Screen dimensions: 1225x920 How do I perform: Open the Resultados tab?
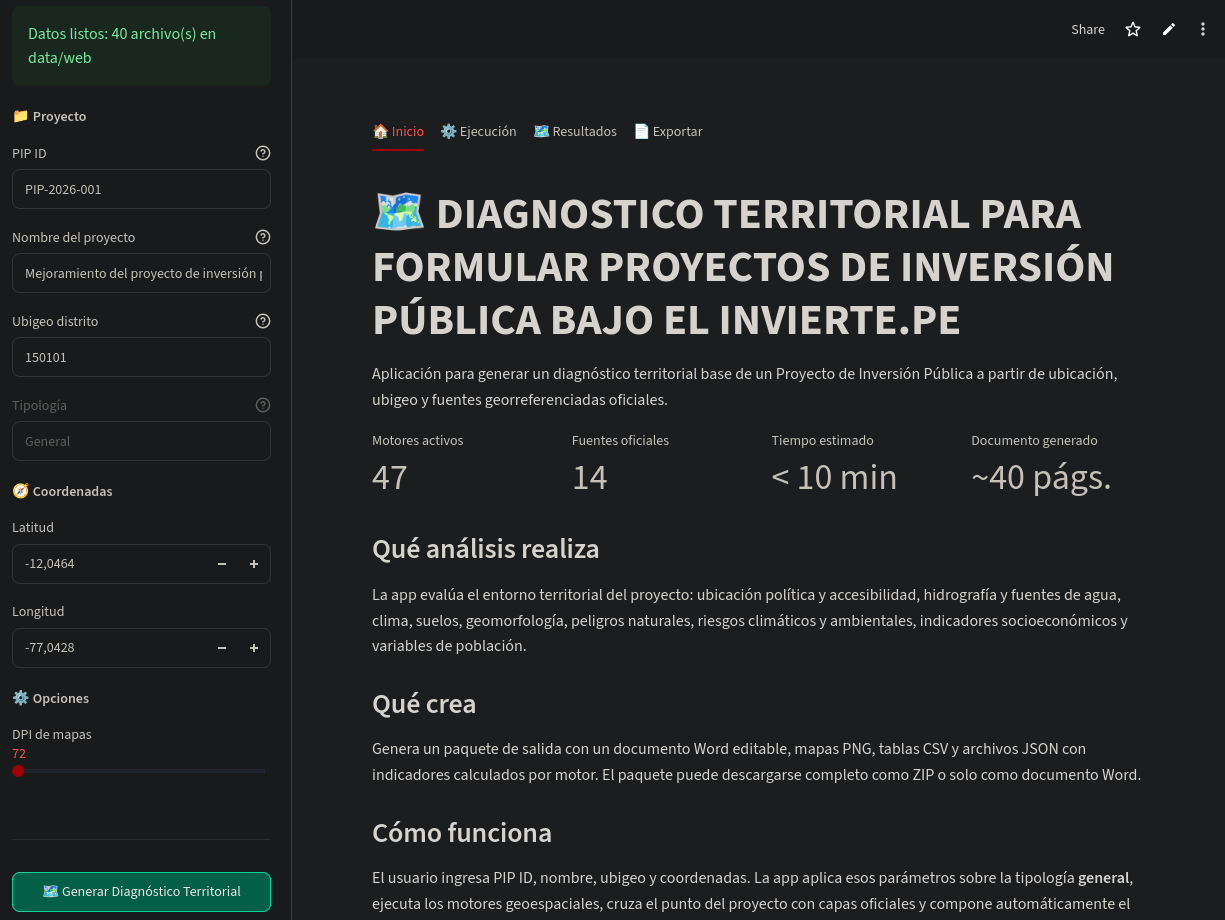(575, 131)
